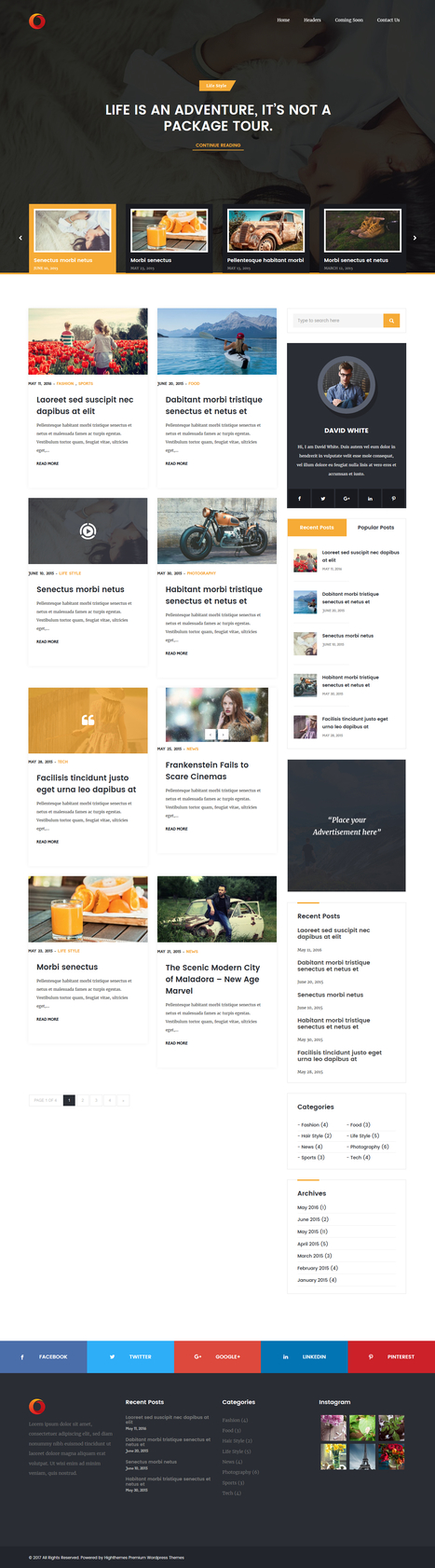Image resolution: width=435 pixels, height=1568 pixels.
Task: Open the Coming Soon menu item
Action: 349,20
